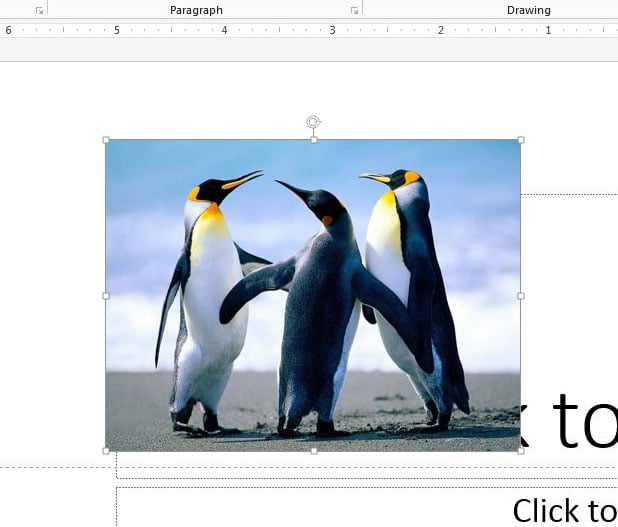The width and height of the screenshot is (618, 527).
Task: Click the ruler mark at 5
Action: pos(116,30)
